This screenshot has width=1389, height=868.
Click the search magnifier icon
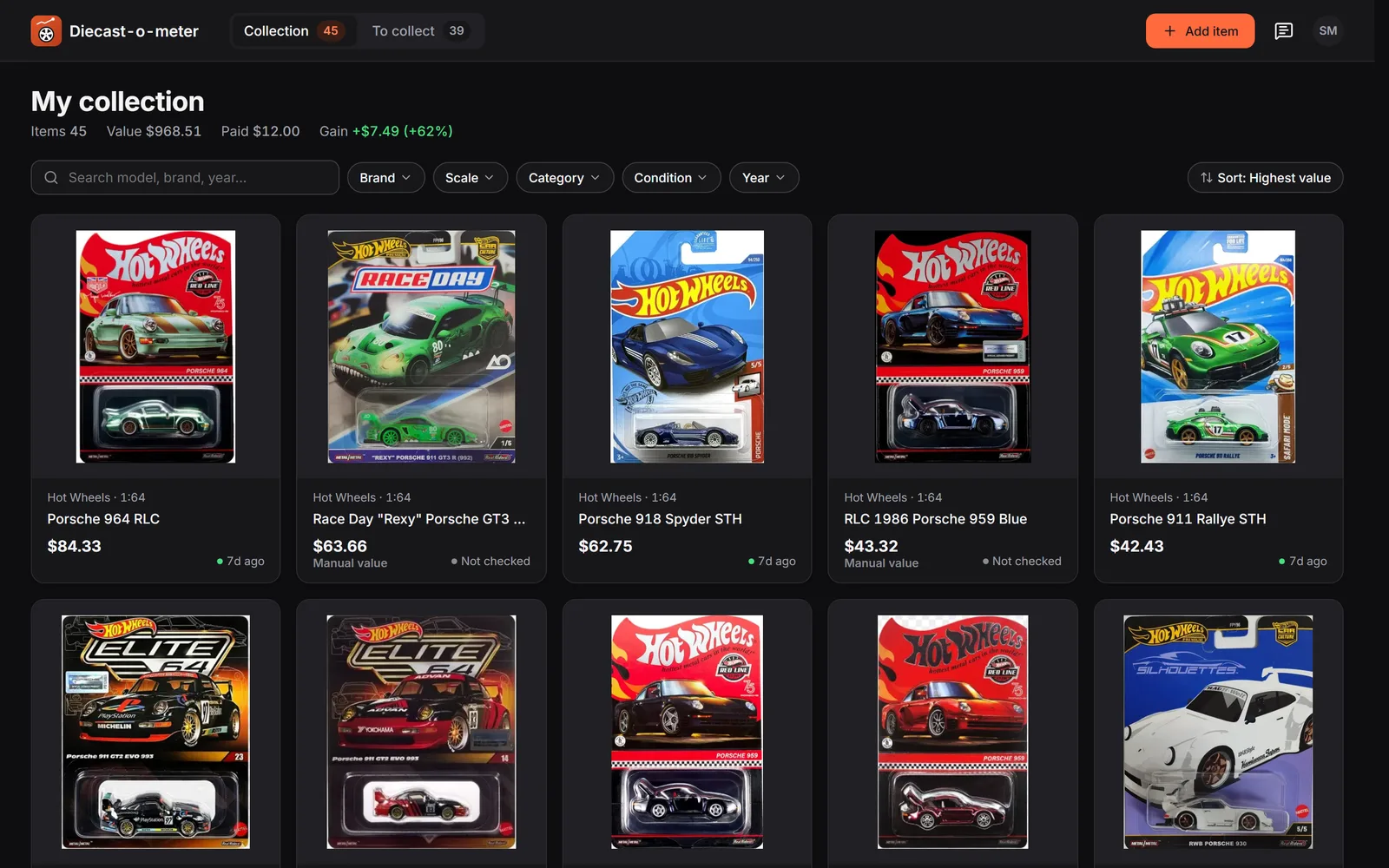51,178
